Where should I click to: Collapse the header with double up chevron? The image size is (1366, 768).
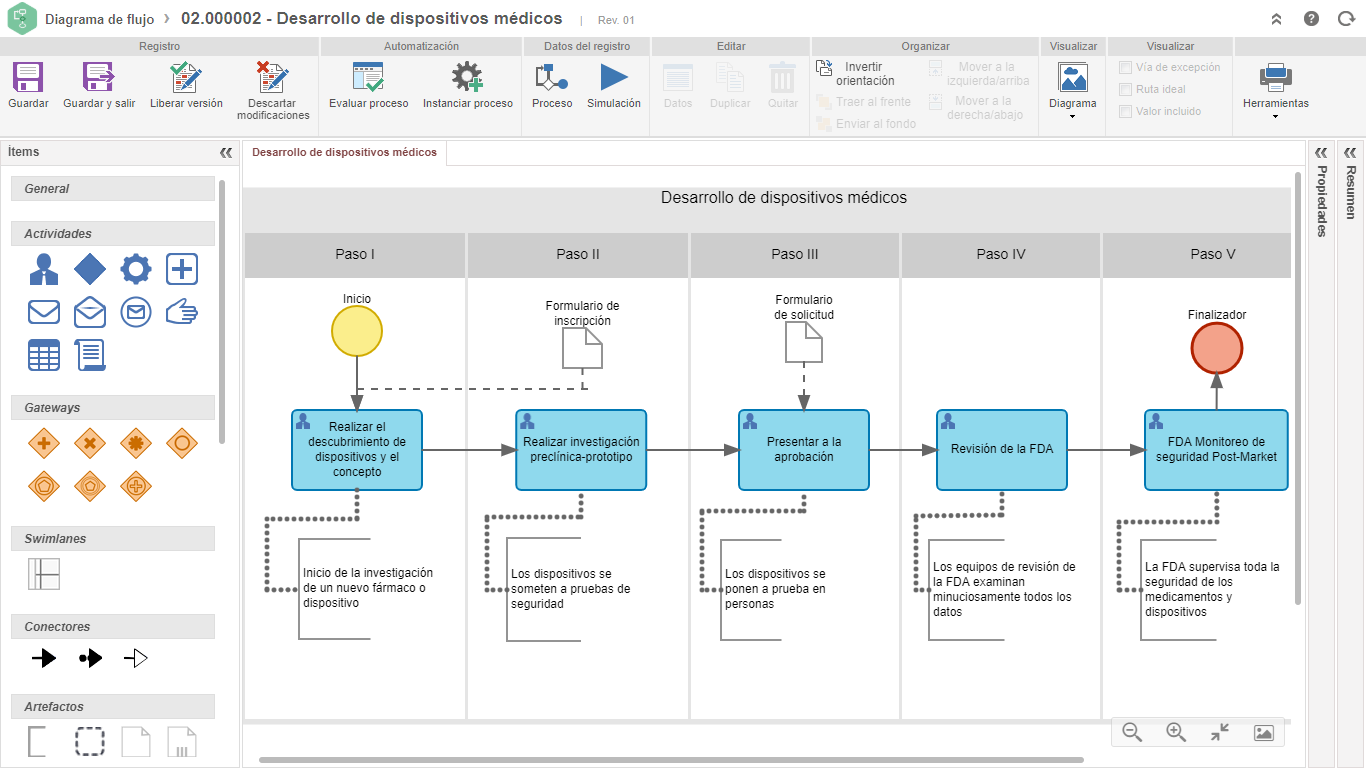click(1276, 18)
